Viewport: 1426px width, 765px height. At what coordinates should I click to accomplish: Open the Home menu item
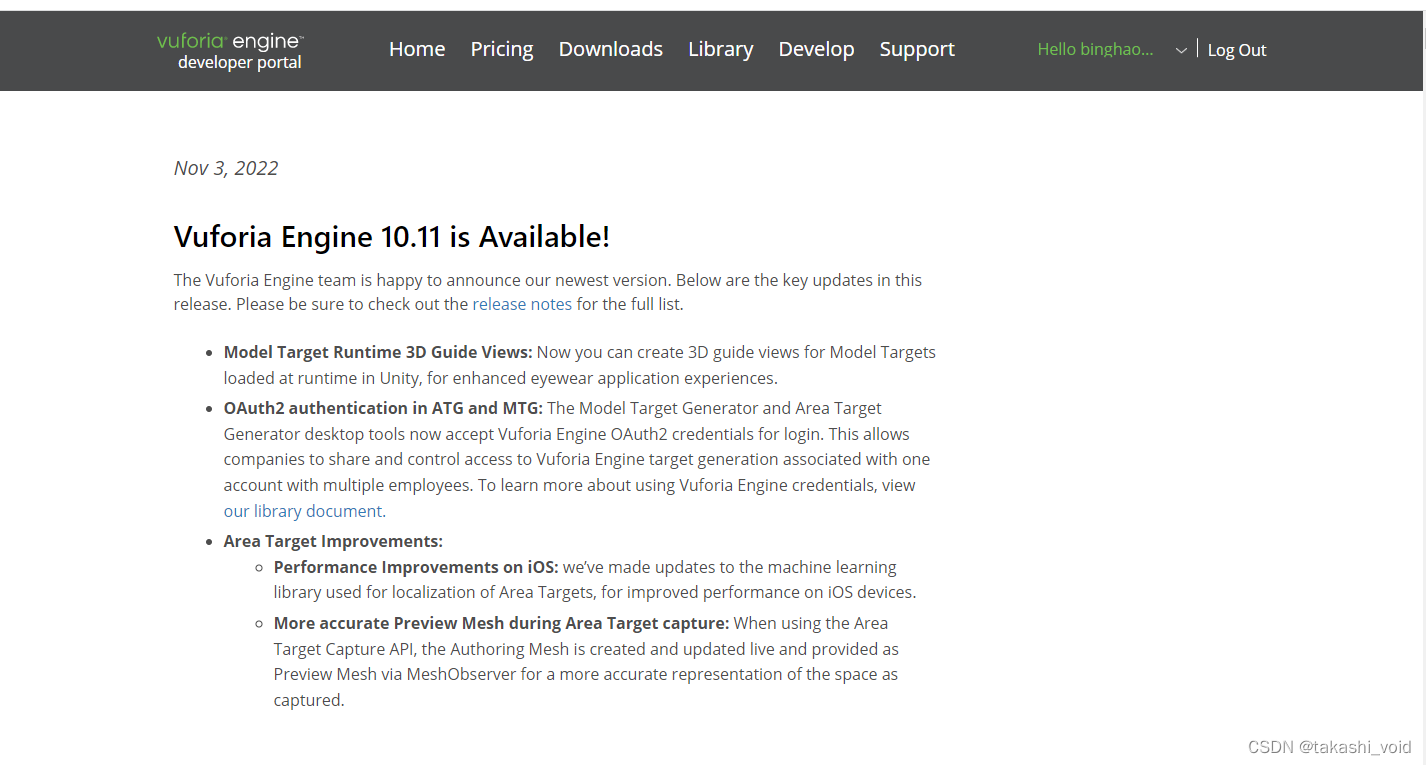click(x=417, y=49)
